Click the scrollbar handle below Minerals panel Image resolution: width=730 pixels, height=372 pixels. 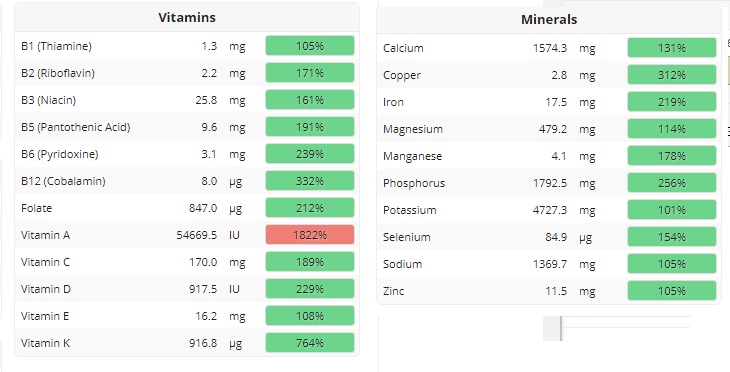click(x=553, y=328)
